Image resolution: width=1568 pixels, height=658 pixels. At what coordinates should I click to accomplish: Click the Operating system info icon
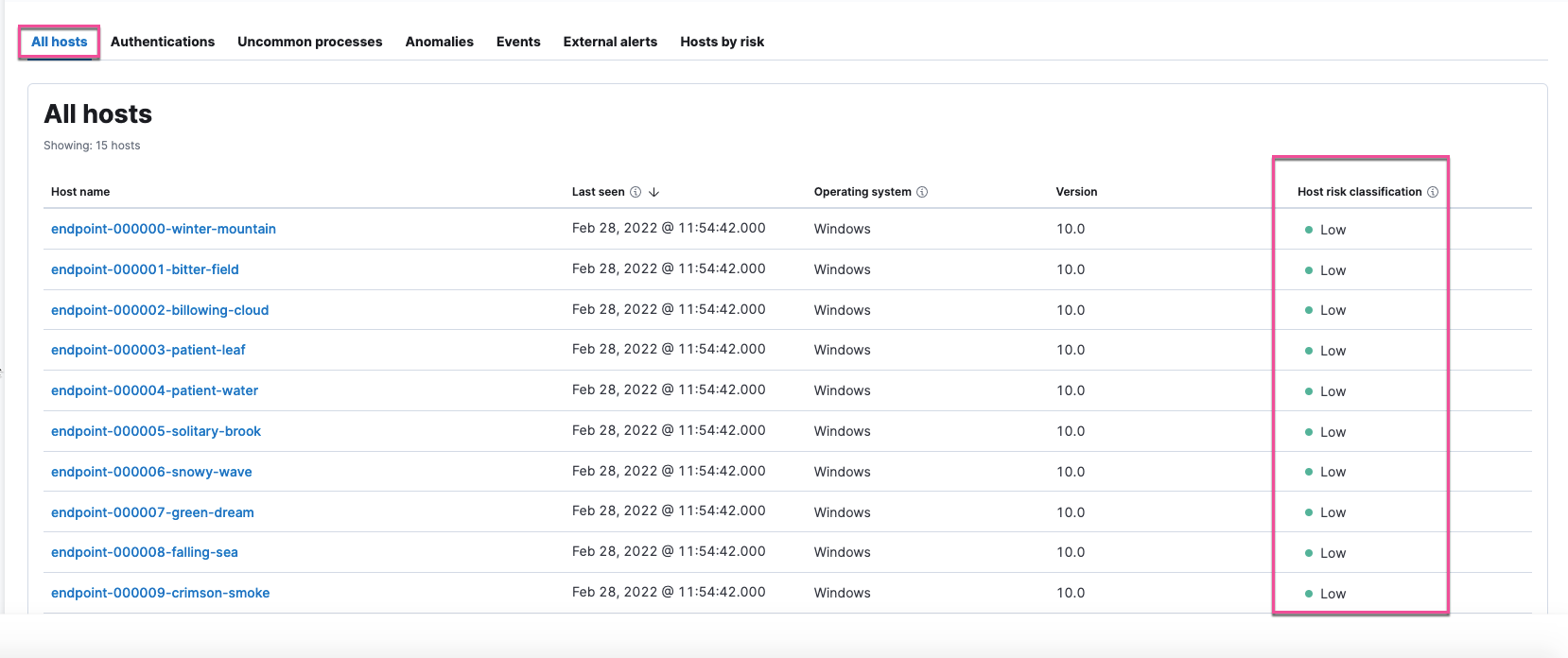click(x=922, y=192)
